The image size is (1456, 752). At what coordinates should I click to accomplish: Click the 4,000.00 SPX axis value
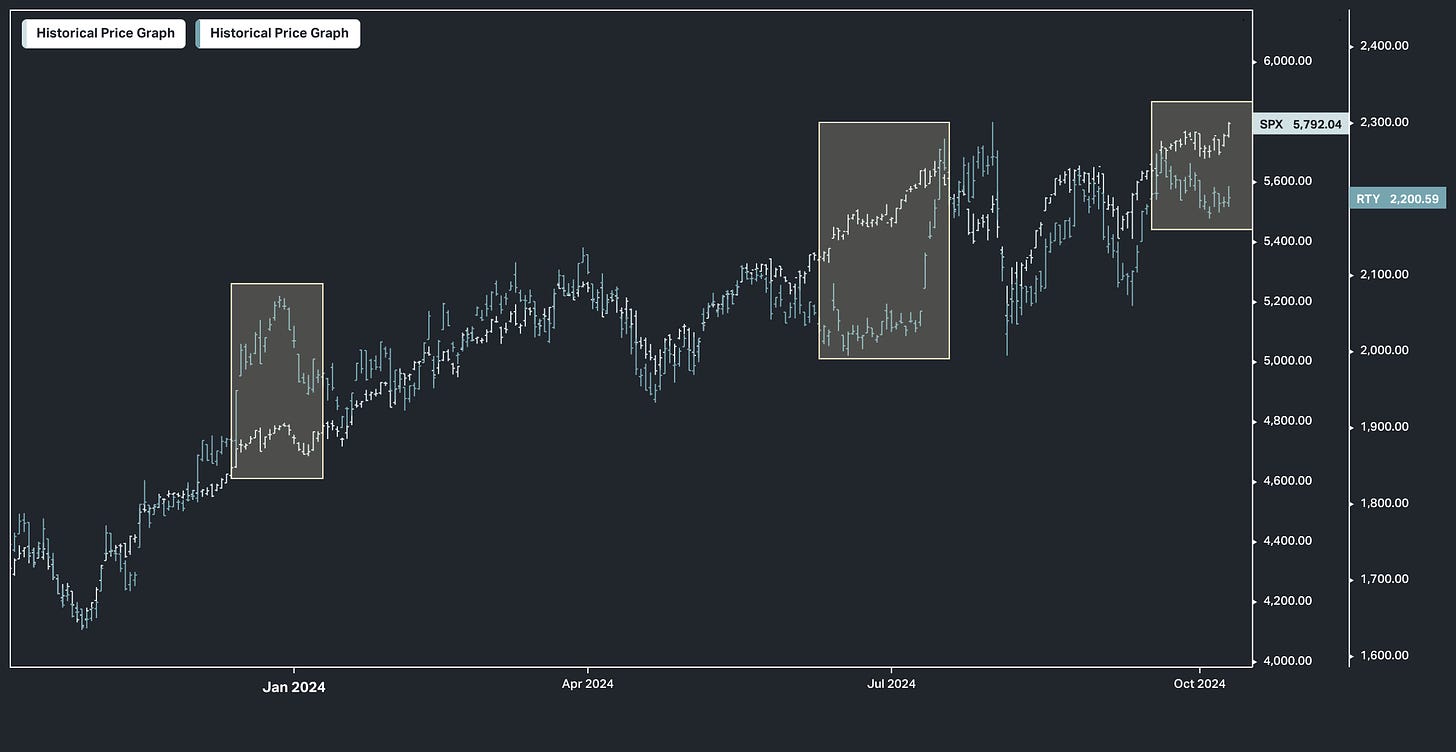[x=1288, y=660]
